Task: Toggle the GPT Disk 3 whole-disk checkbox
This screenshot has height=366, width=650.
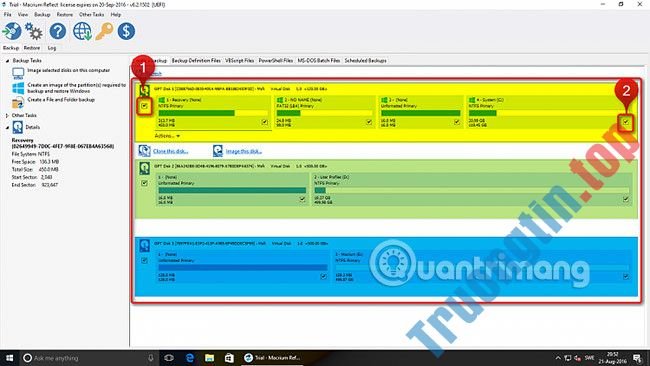Action: point(144,260)
